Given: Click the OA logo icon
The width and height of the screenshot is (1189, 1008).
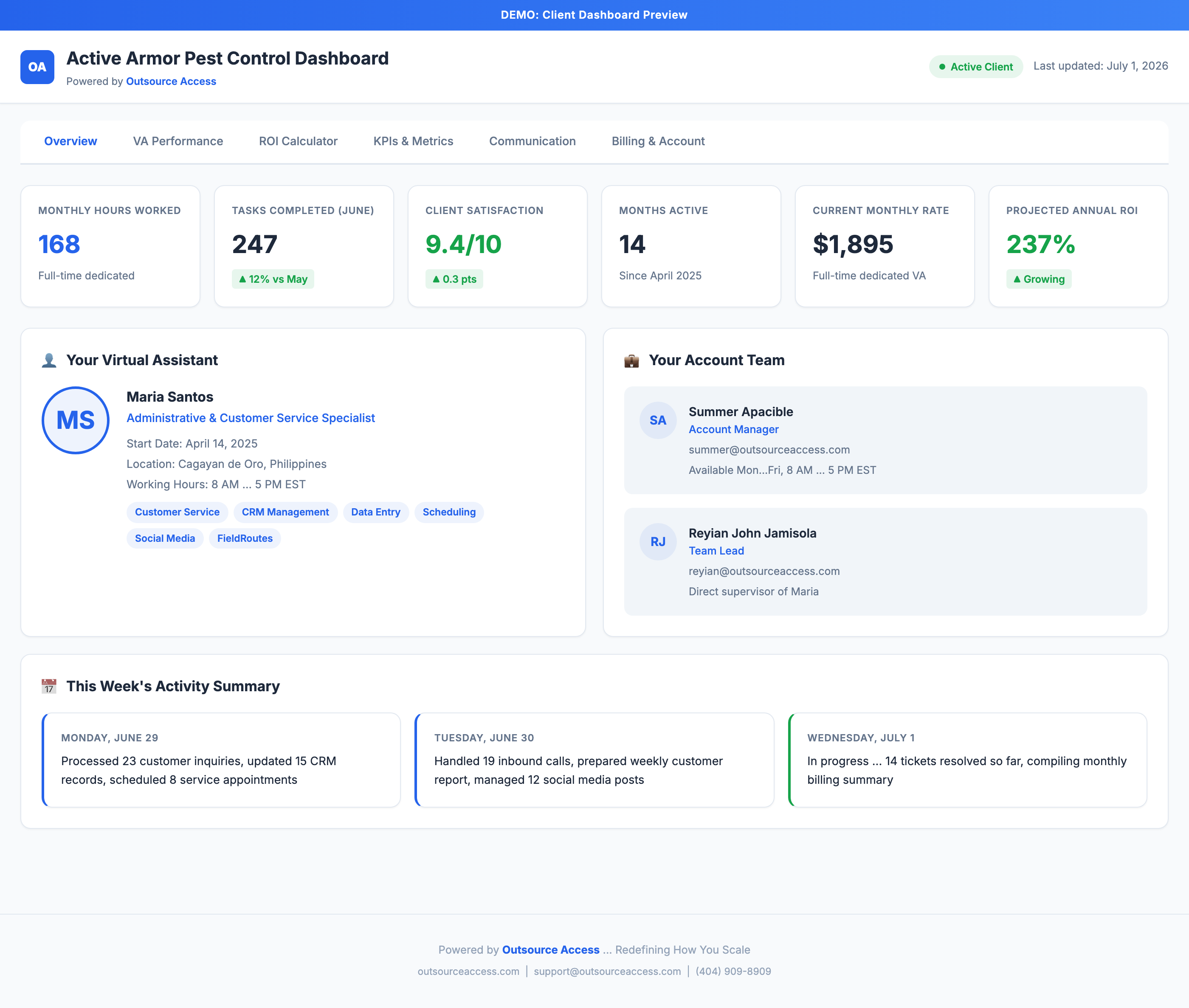Looking at the screenshot, I should click(37, 67).
